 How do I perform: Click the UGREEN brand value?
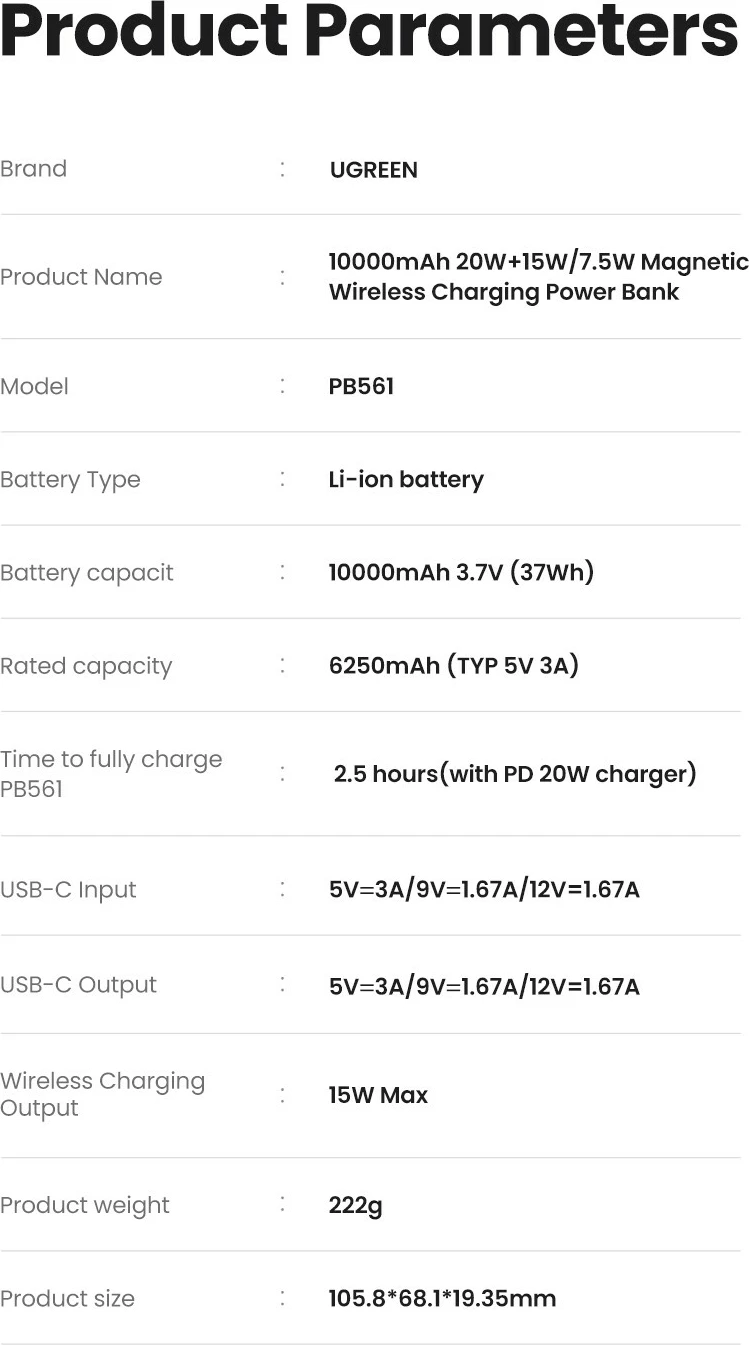(373, 170)
